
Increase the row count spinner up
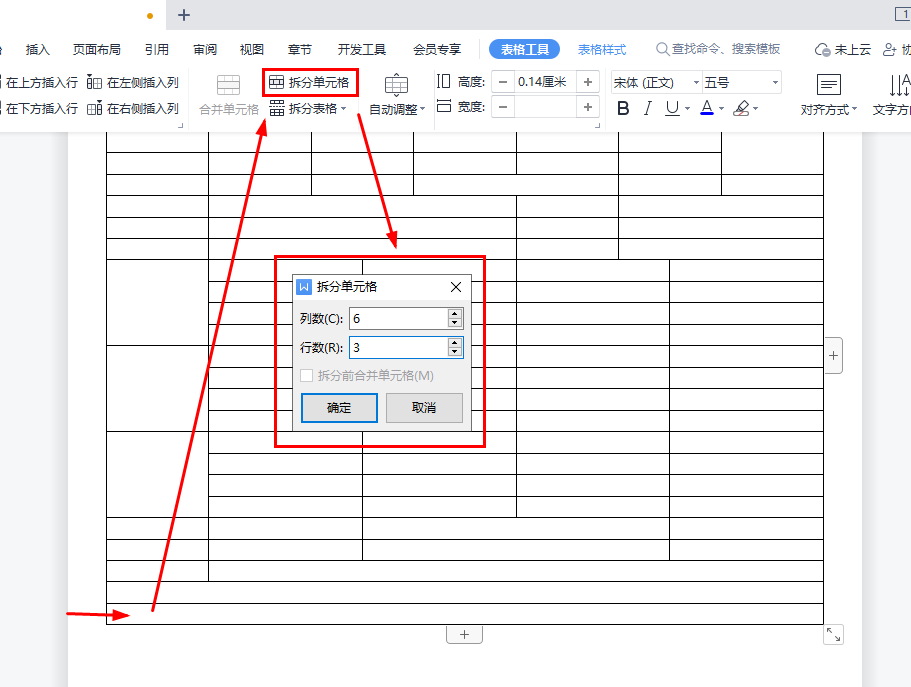455,343
